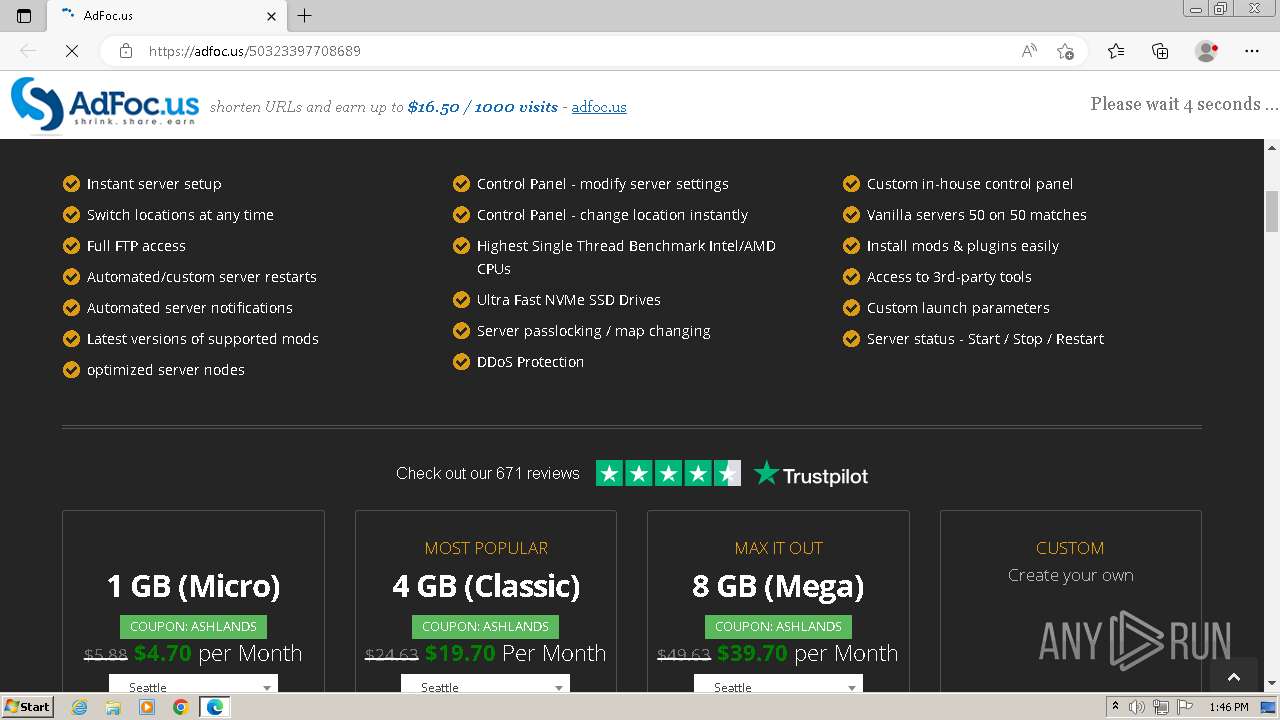This screenshot has width=1280, height=720.
Task: Click the back navigation arrow
Action: point(28,51)
